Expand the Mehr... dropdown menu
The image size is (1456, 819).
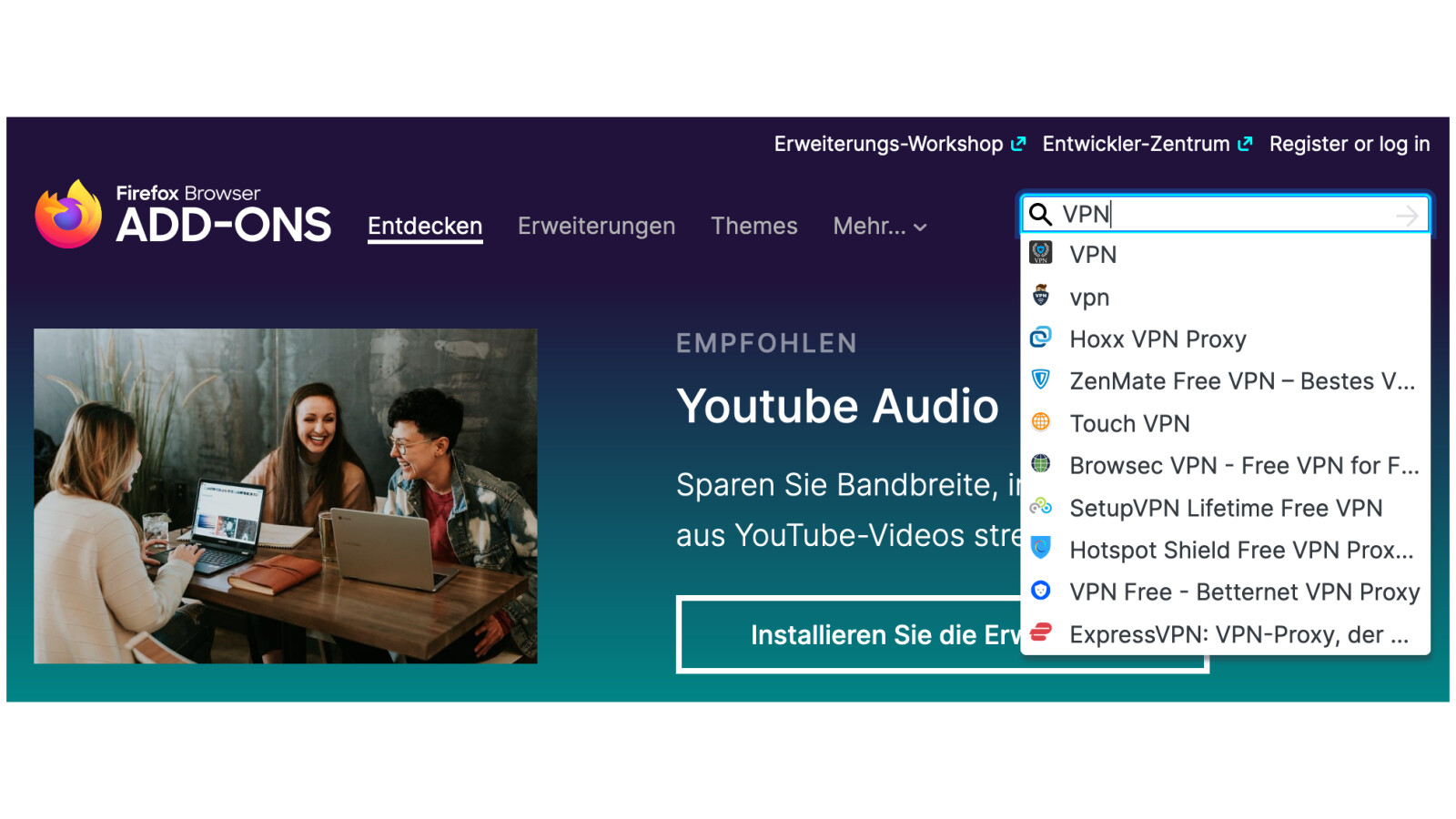[x=880, y=227]
